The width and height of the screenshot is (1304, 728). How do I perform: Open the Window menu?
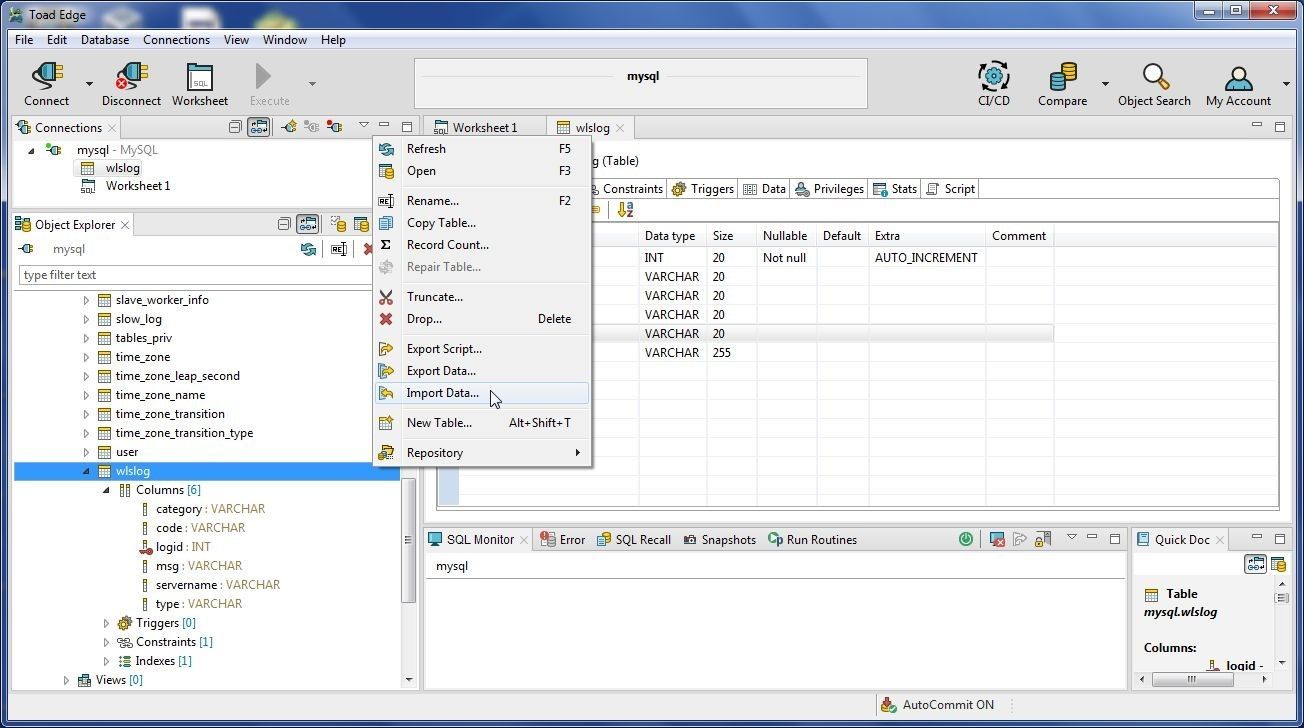coord(284,40)
